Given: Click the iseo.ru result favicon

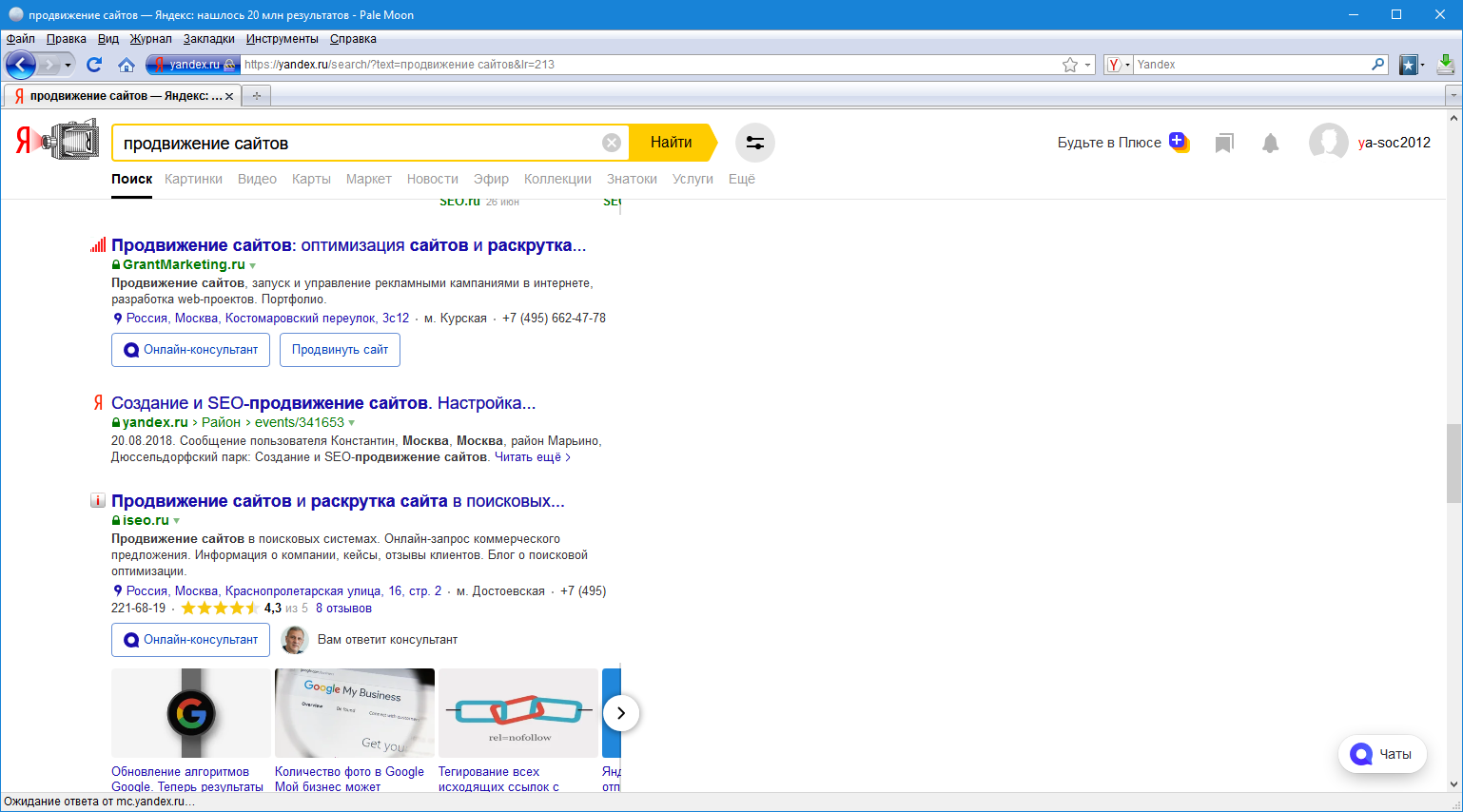Looking at the screenshot, I should [x=98, y=501].
